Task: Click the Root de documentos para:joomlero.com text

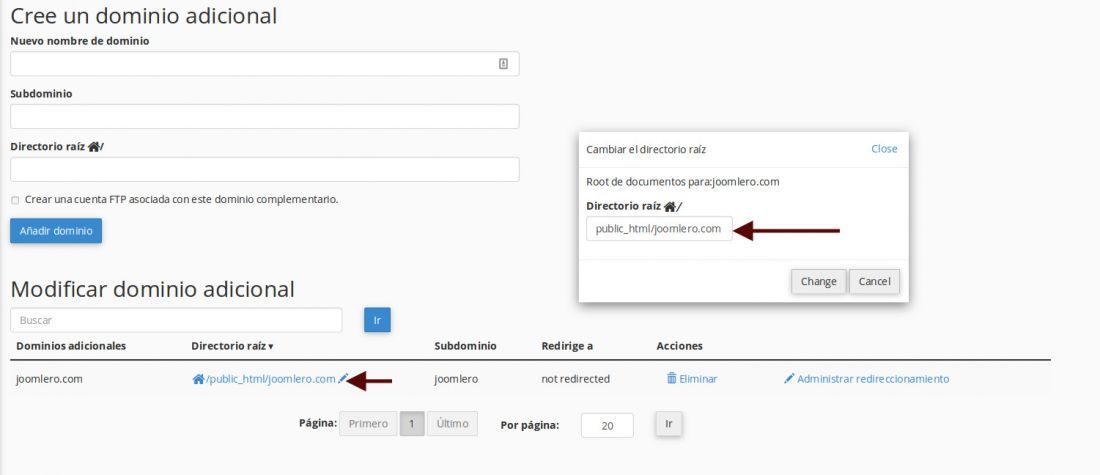Action: click(683, 182)
